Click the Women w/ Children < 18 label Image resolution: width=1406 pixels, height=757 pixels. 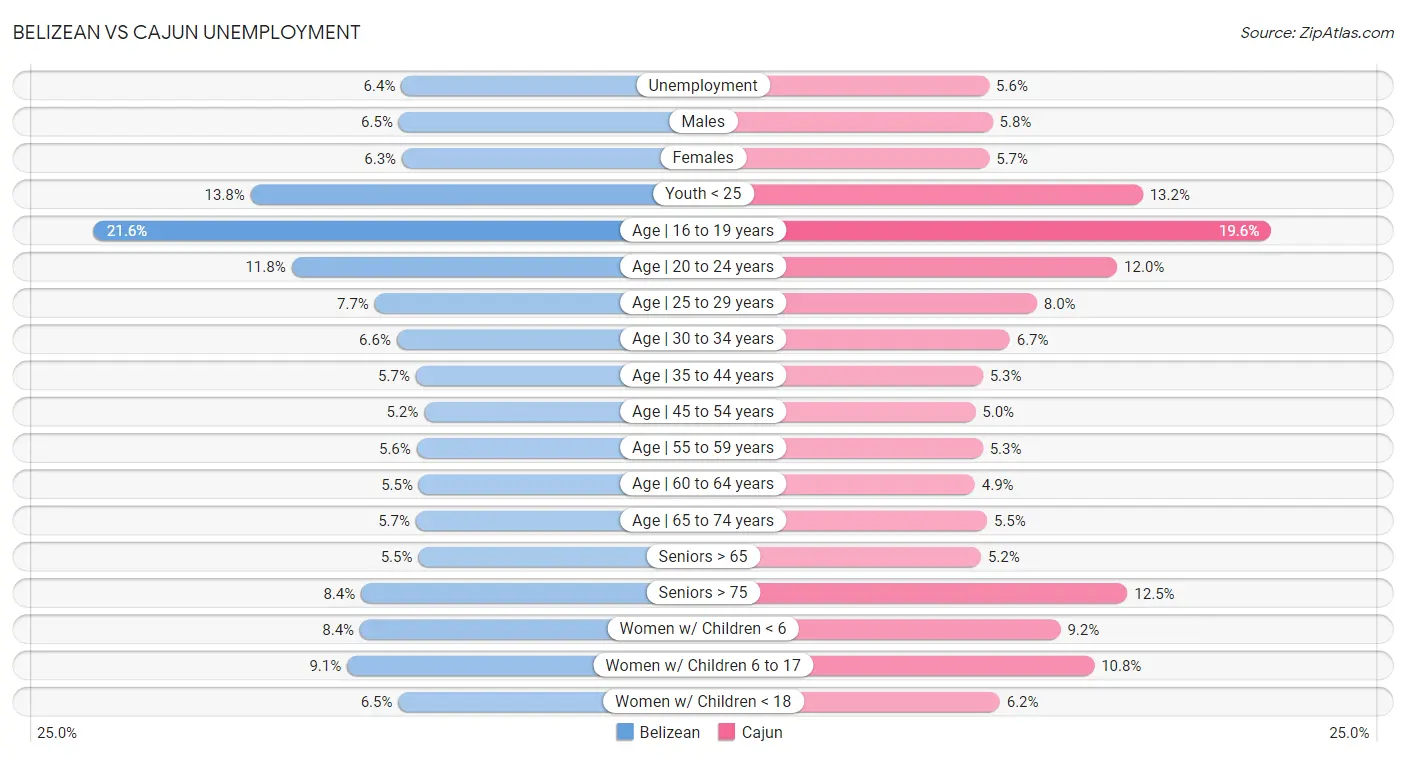[703, 701]
